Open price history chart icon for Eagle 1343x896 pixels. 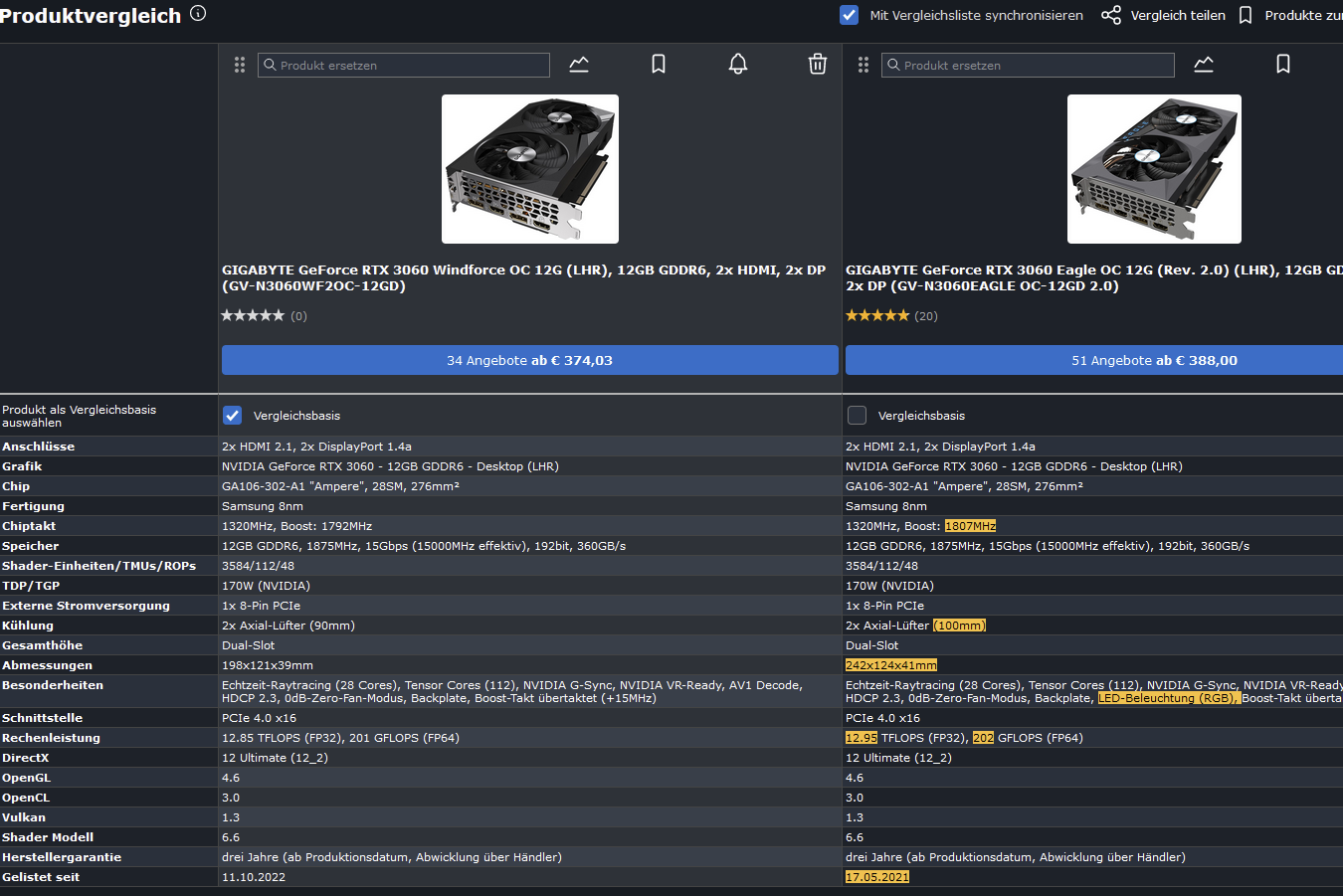[1204, 65]
